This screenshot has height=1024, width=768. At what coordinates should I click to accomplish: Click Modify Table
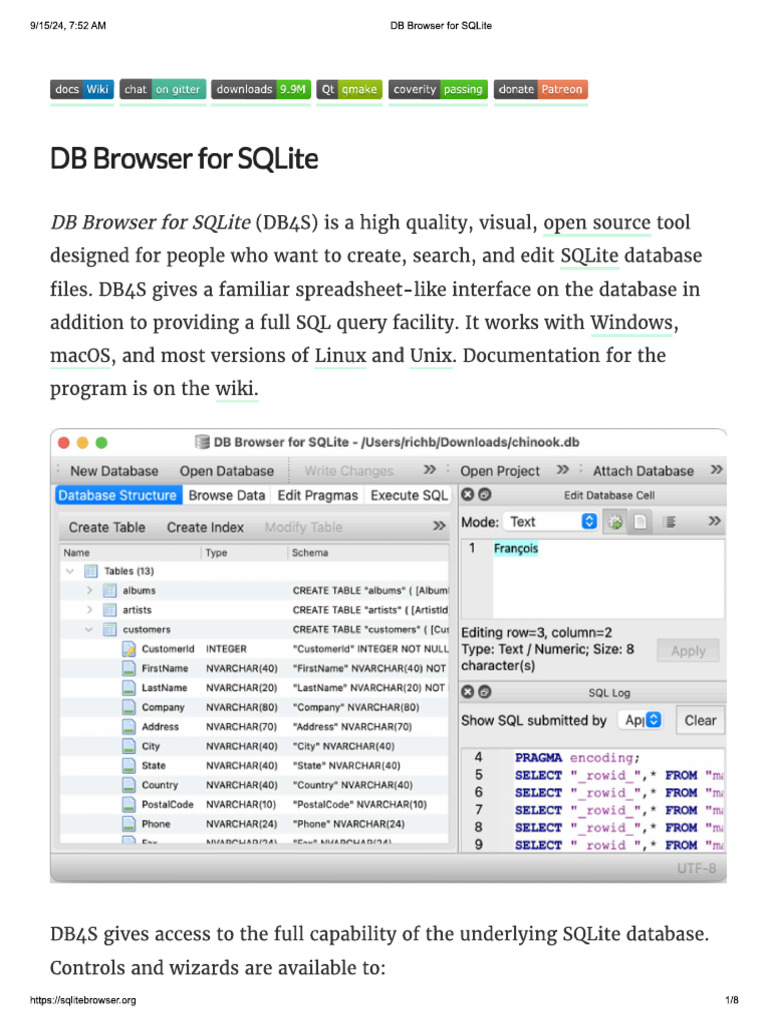pos(304,528)
